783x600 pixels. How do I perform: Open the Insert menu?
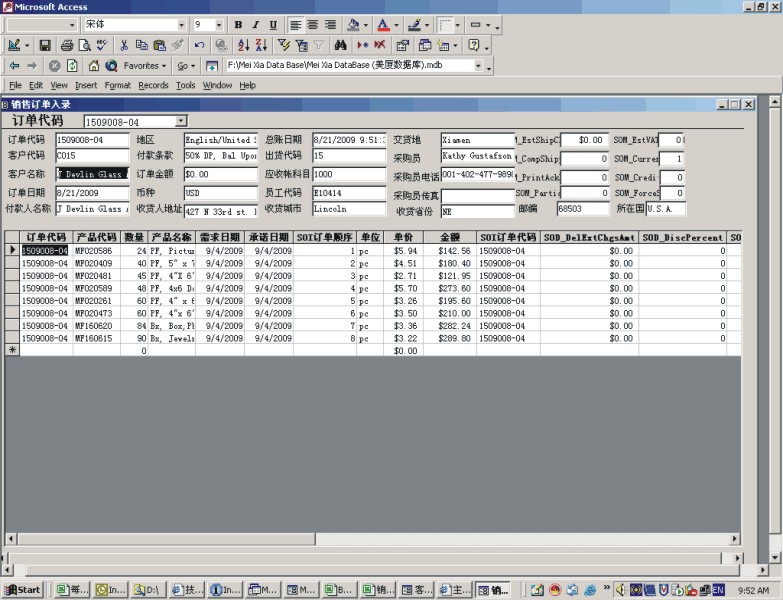coord(86,85)
